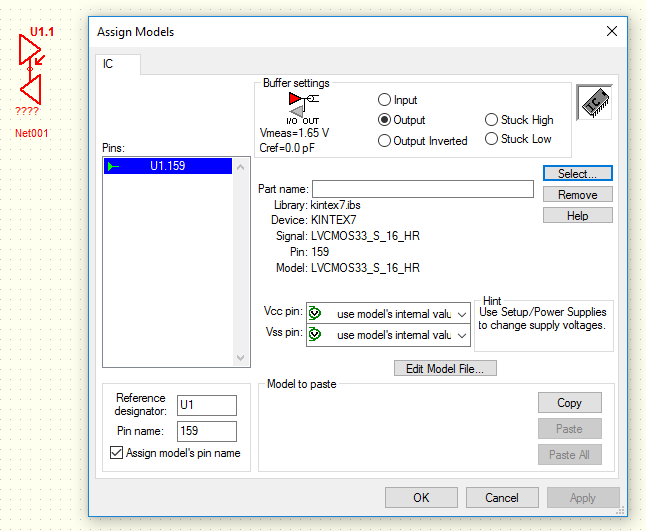Screen dimensions: 646x531
Task: Click Pins list scroll up arrow
Action: [x=241, y=167]
